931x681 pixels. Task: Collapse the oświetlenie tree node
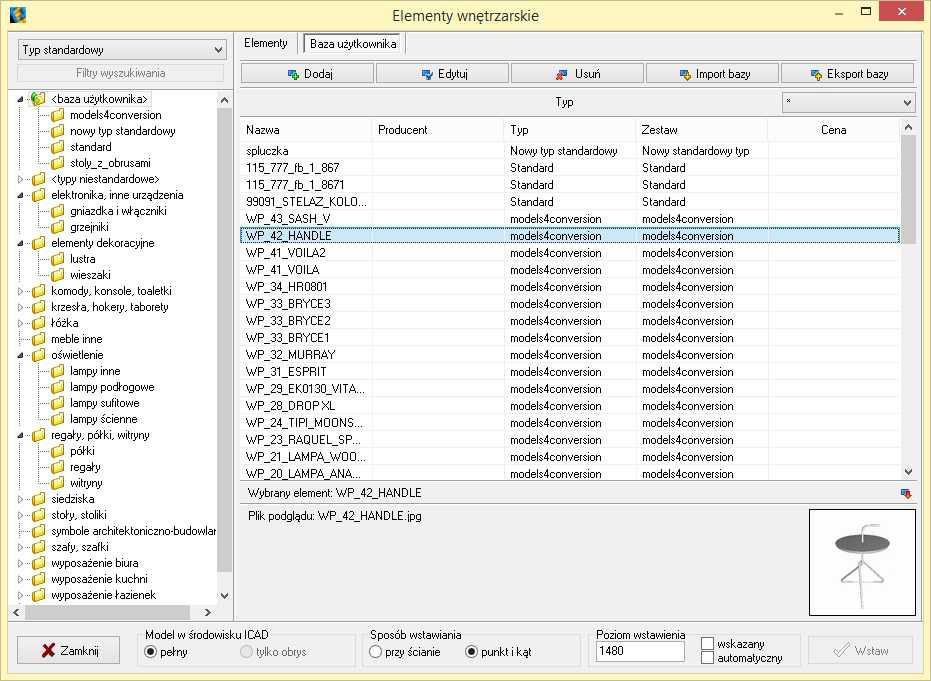(20, 356)
